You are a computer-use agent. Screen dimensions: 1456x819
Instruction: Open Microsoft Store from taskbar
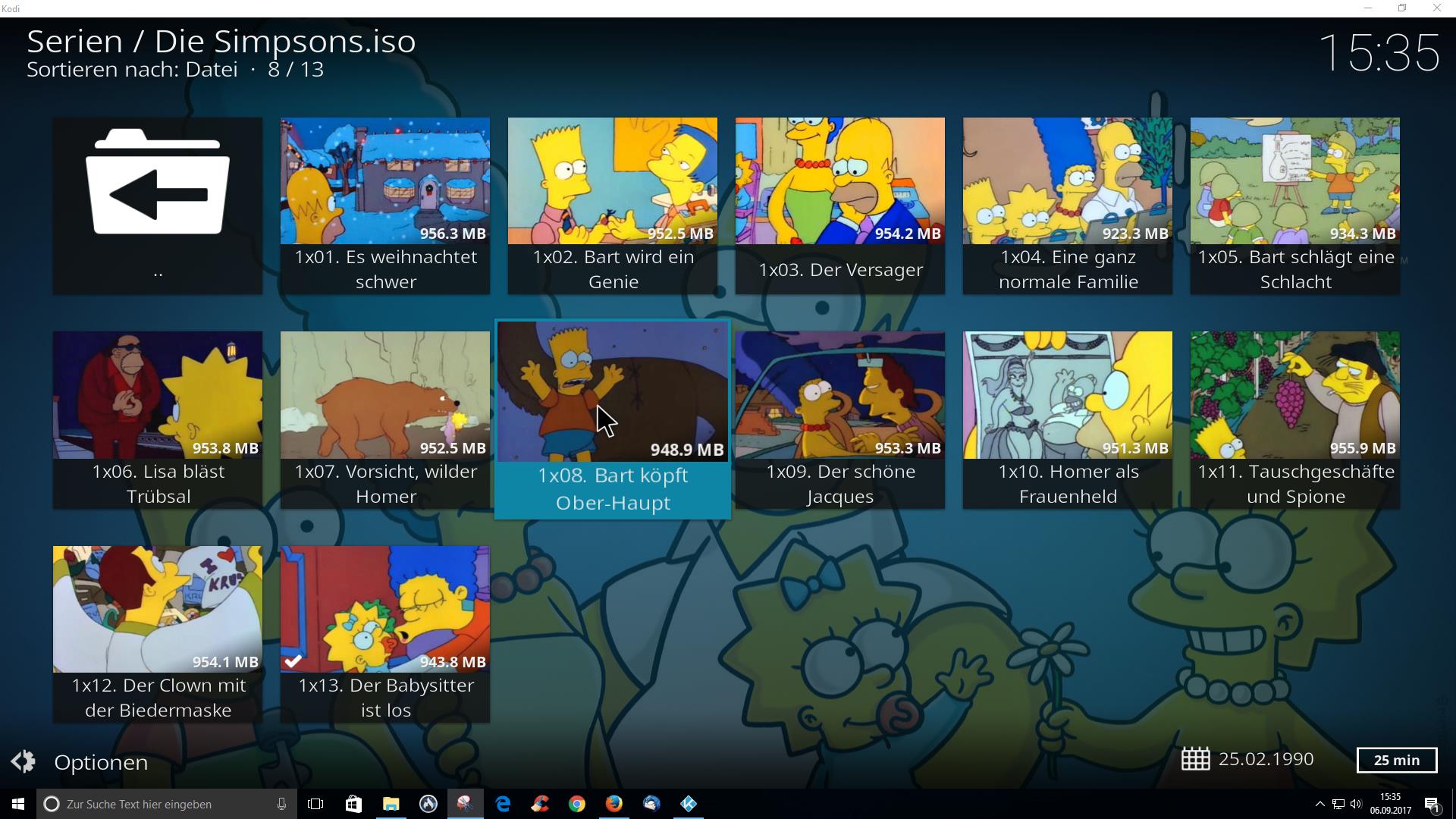pyautogui.click(x=353, y=804)
